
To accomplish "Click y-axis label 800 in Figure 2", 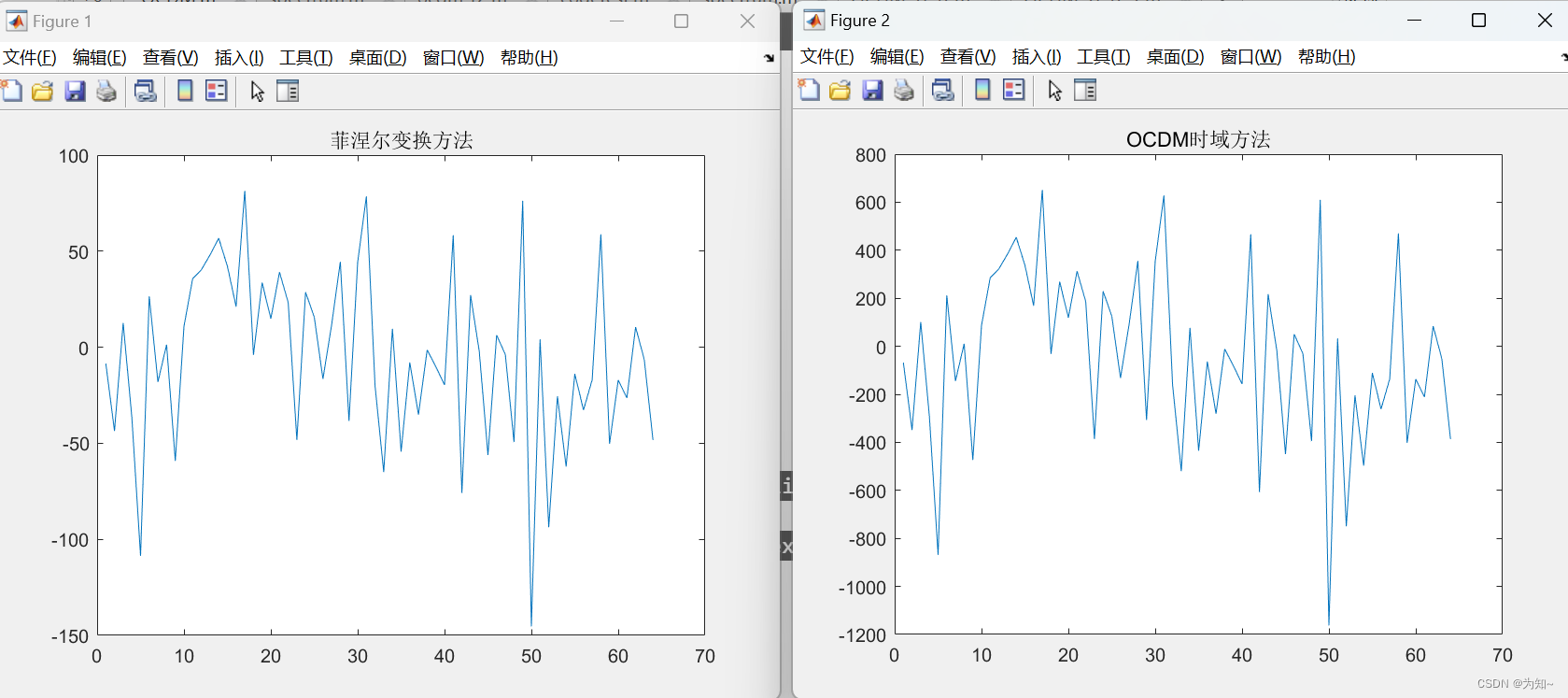I will pos(870,155).
